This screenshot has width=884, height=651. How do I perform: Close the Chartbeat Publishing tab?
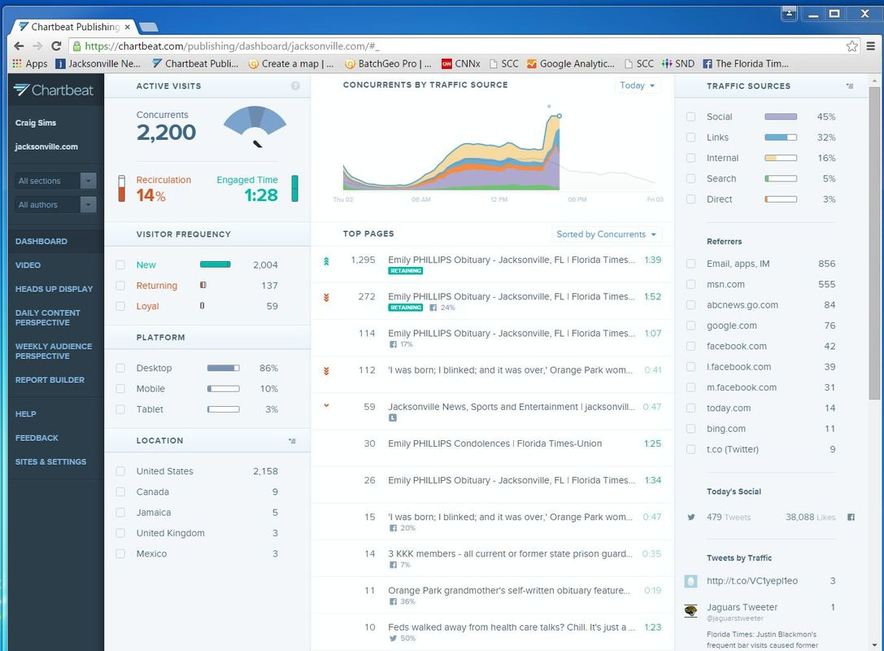[127, 26]
